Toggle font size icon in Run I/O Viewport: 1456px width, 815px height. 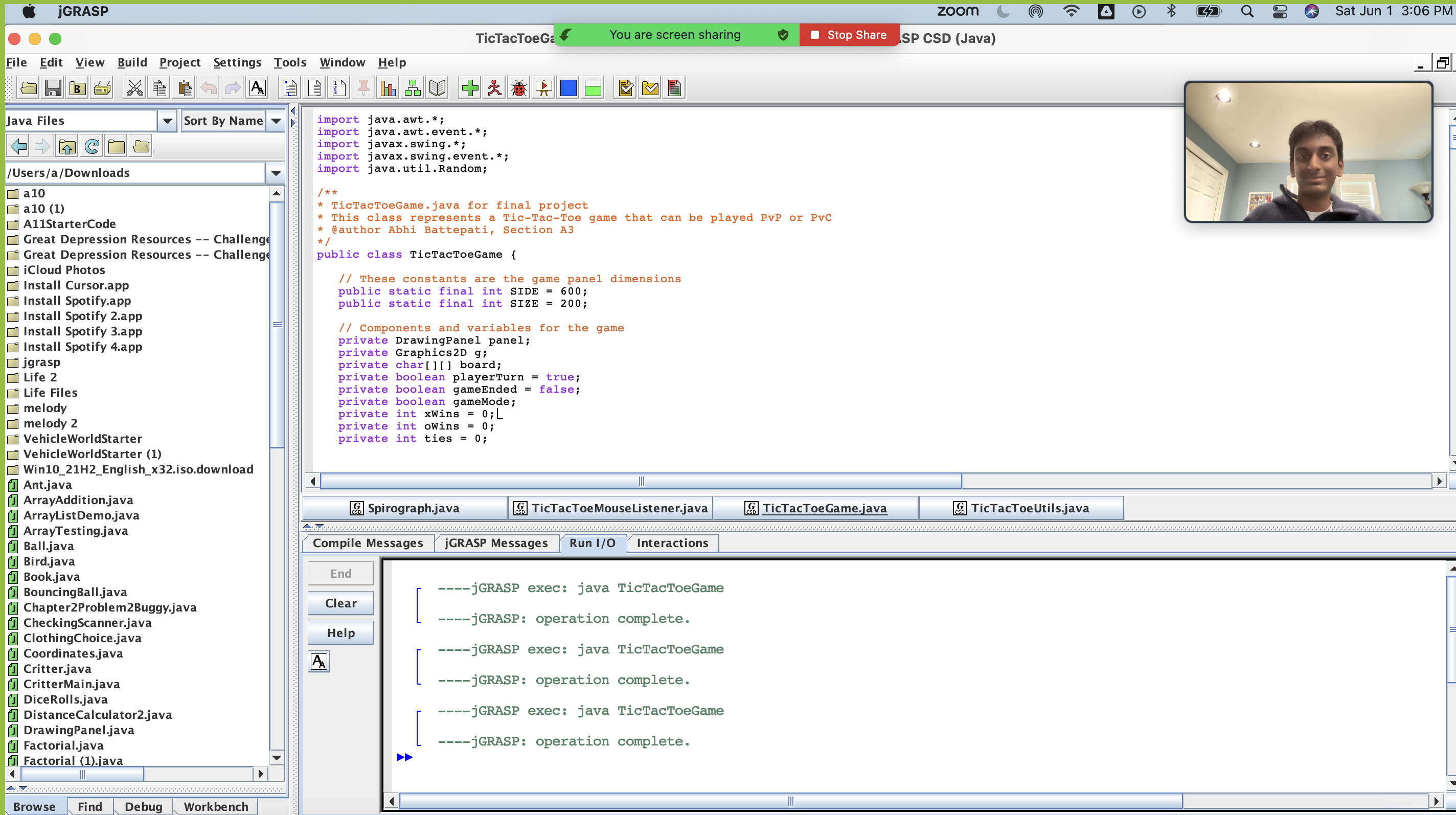pyautogui.click(x=319, y=661)
